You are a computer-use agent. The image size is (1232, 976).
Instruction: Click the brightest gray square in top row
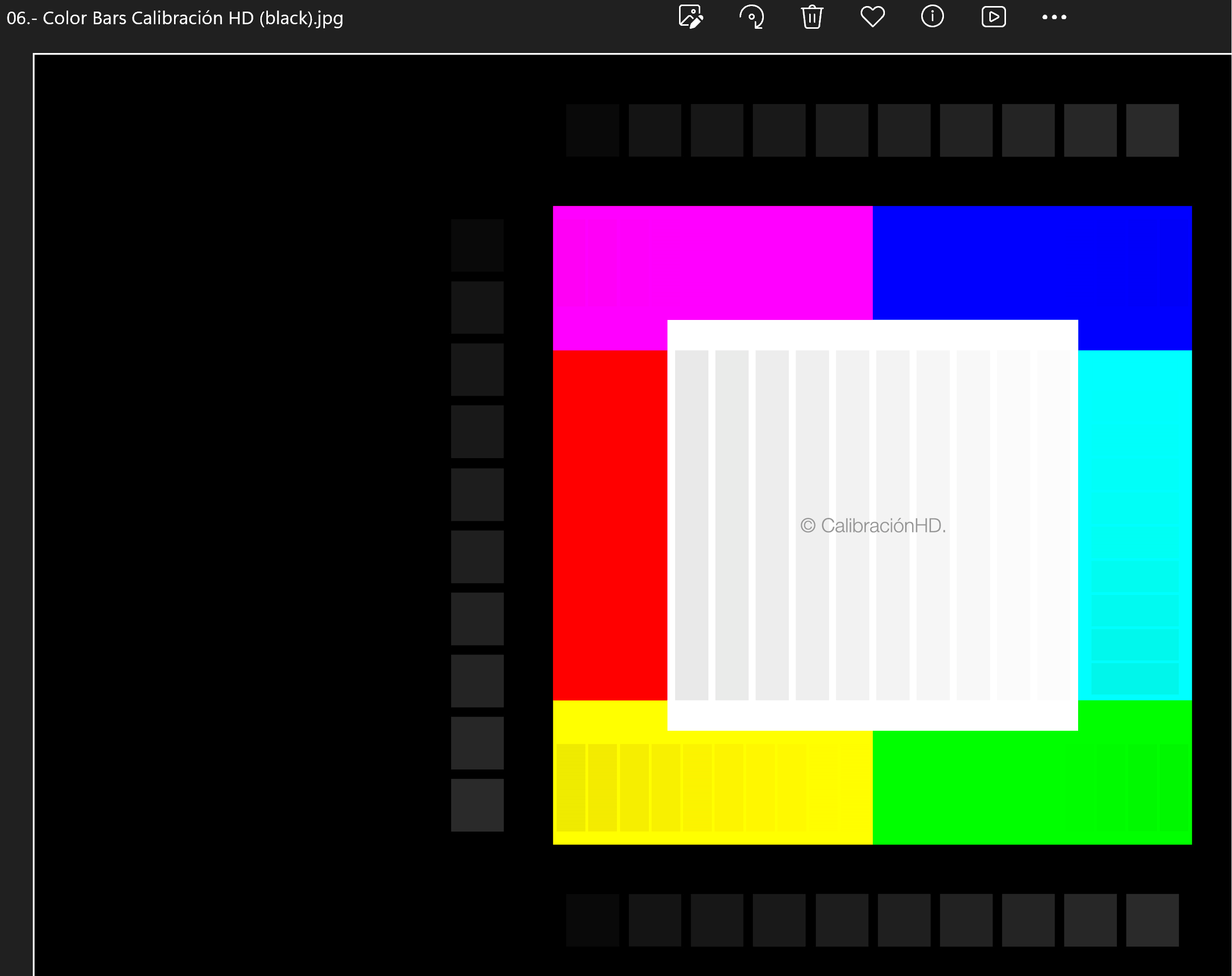point(1151,130)
